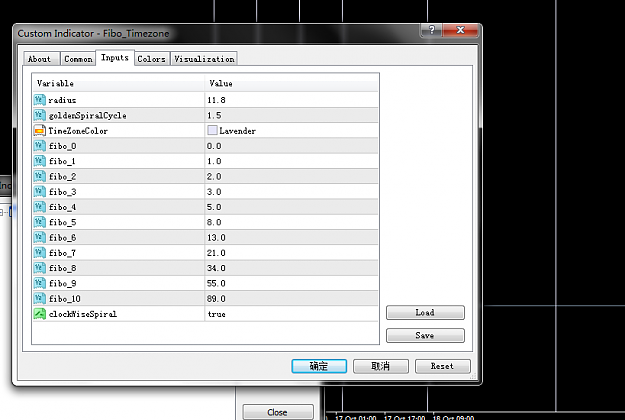Click the clockWiseSpiral boolean type icon
Screen dimensions: 625x420
(x=39, y=314)
